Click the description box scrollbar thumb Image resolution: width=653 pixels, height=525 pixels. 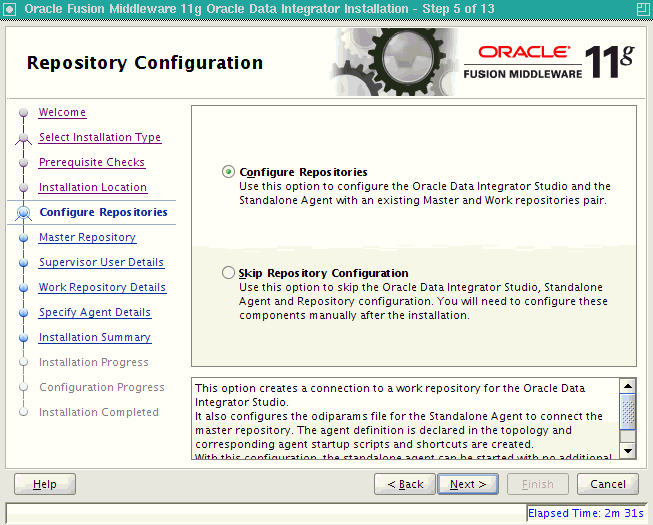(x=628, y=412)
